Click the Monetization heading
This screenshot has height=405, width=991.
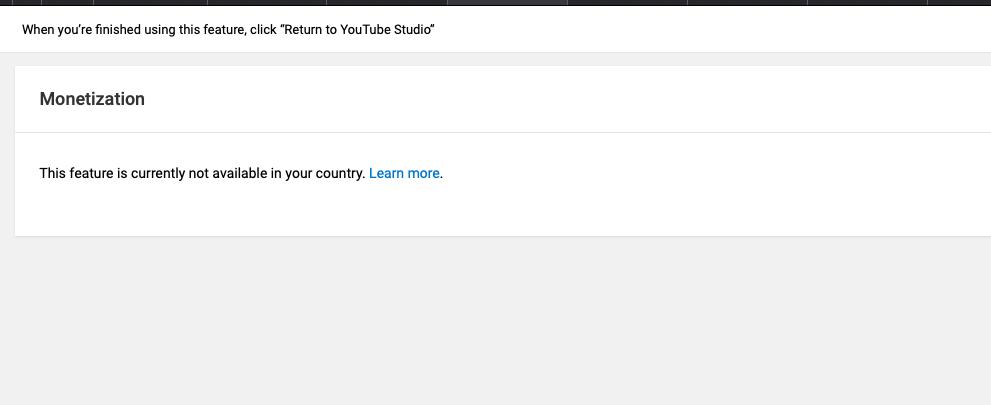coord(92,99)
